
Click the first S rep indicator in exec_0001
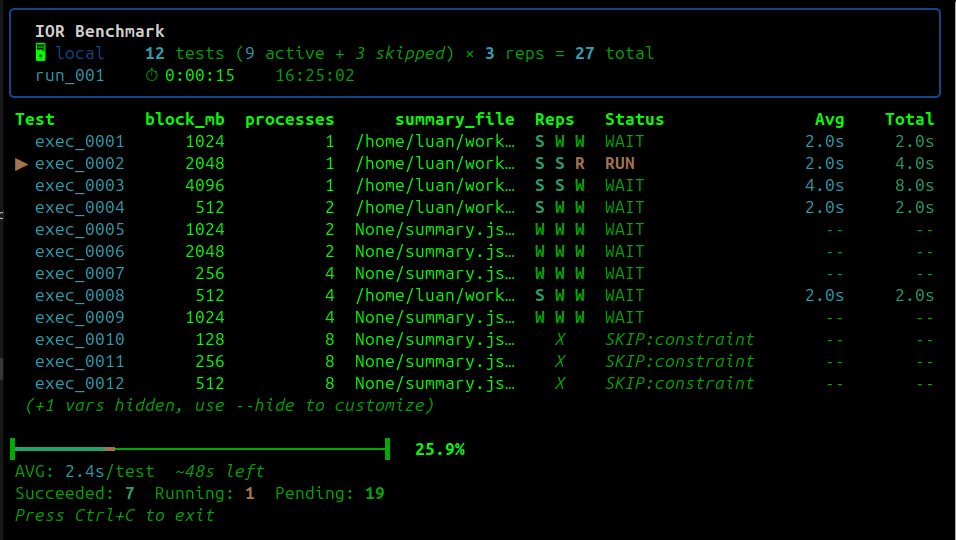click(540, 141)
